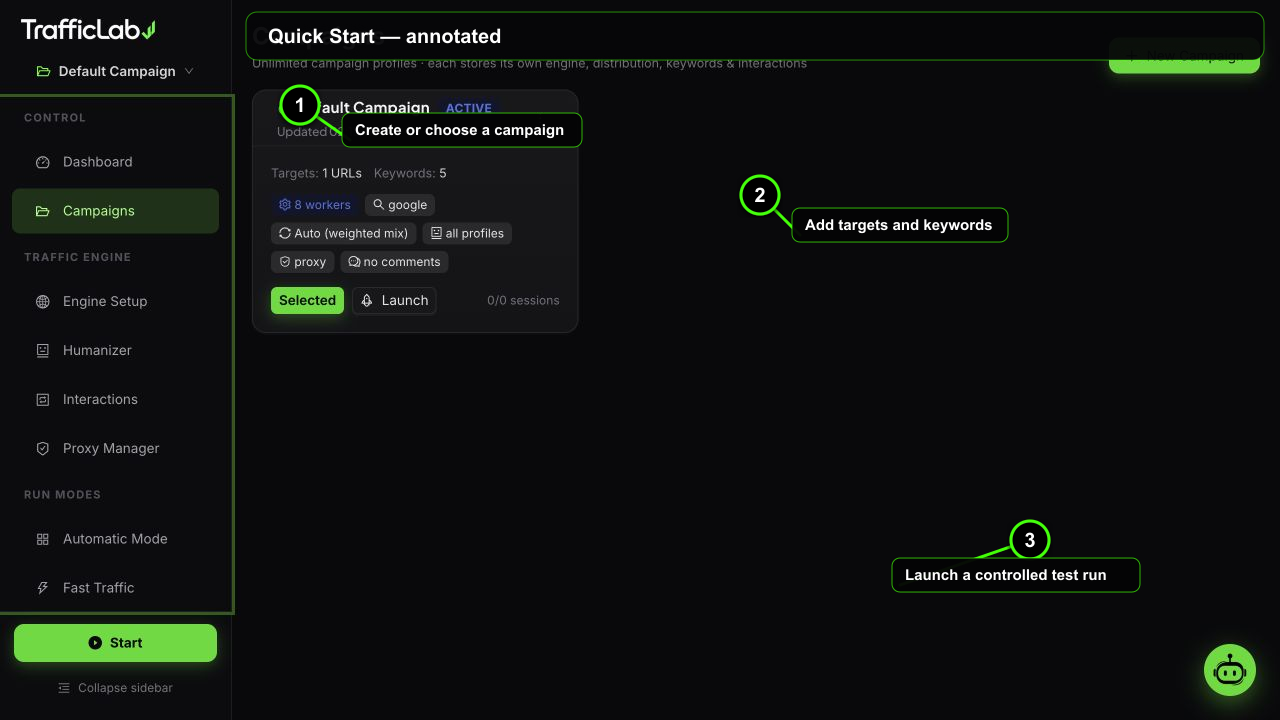
Task: Select the Campaigns folder icon
Action: (x=42, y=211)
